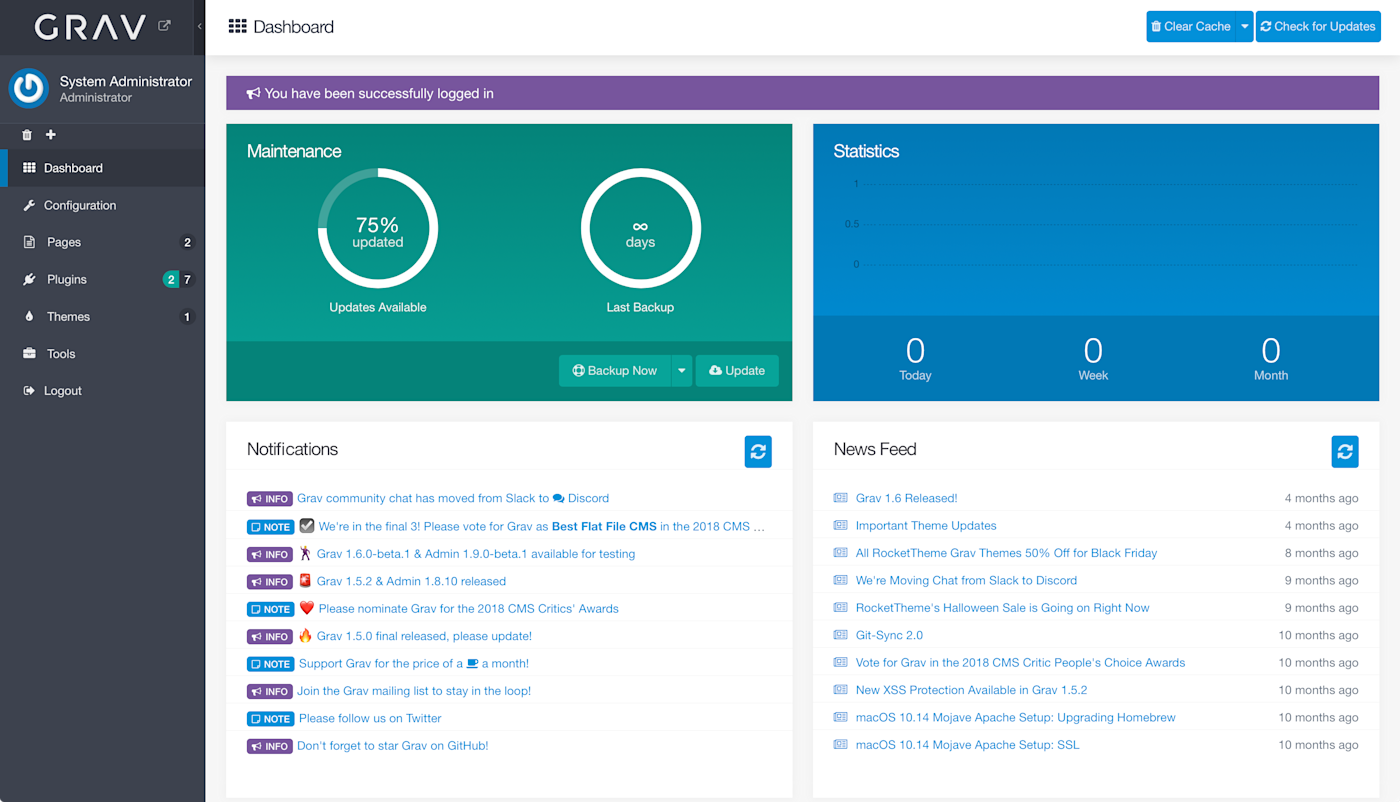Click the Last Backup days ring
The height and width of the screenshot is (802, 1400).
point(641,229)
